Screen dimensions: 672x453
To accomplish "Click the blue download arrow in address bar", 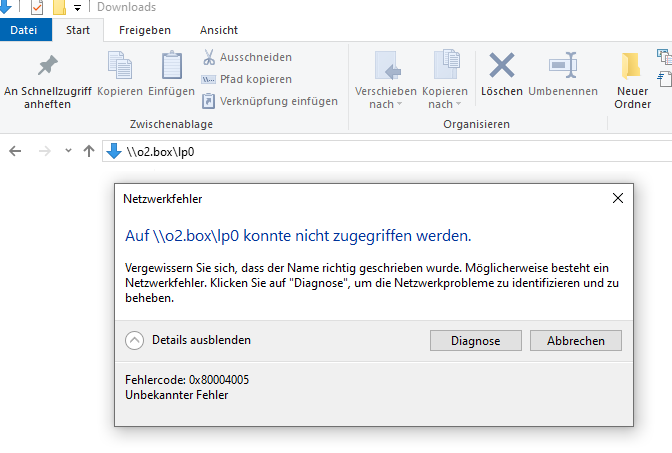I will pyautogui.click(x=114, y=151).
